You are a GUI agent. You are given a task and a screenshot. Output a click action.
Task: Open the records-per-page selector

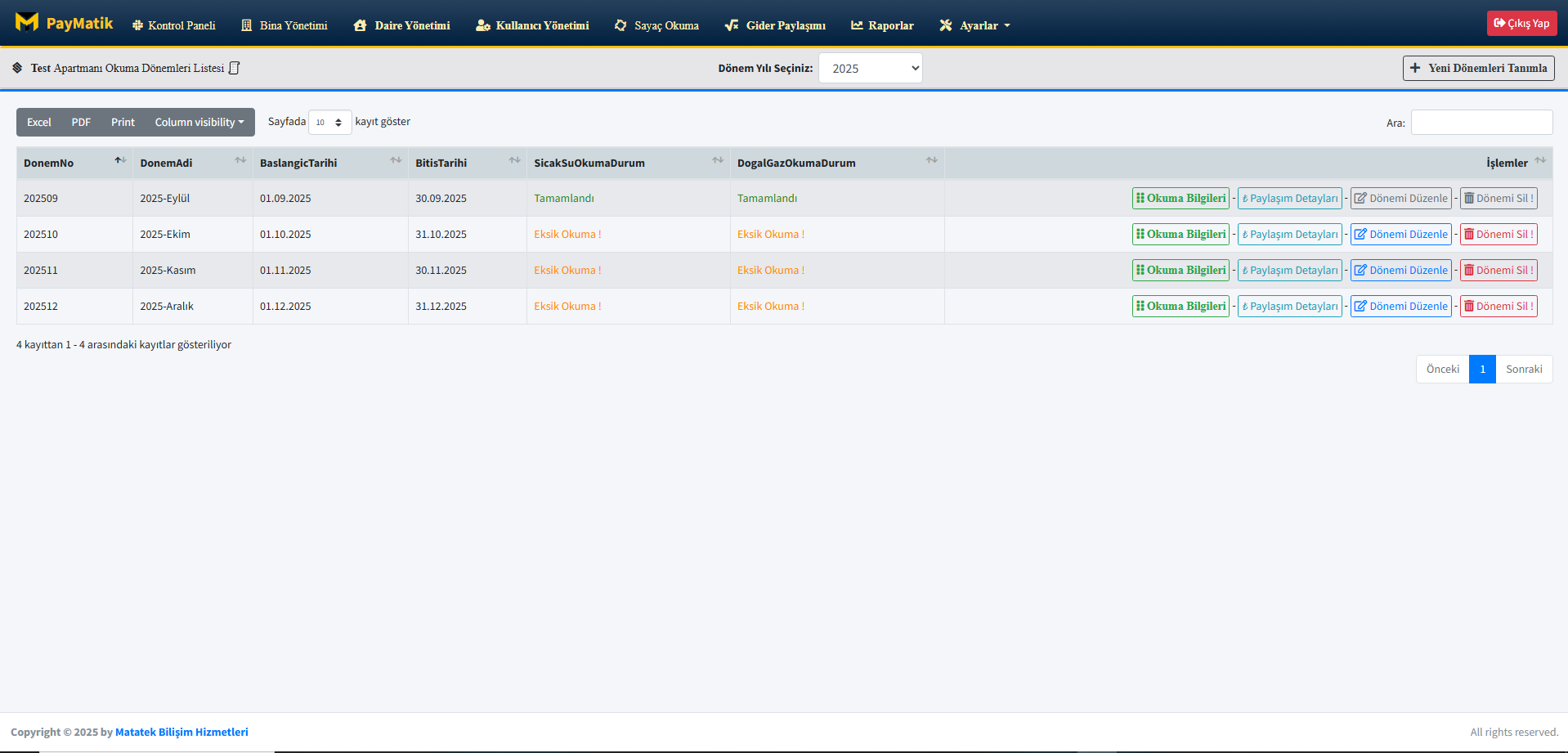point(329,123)
